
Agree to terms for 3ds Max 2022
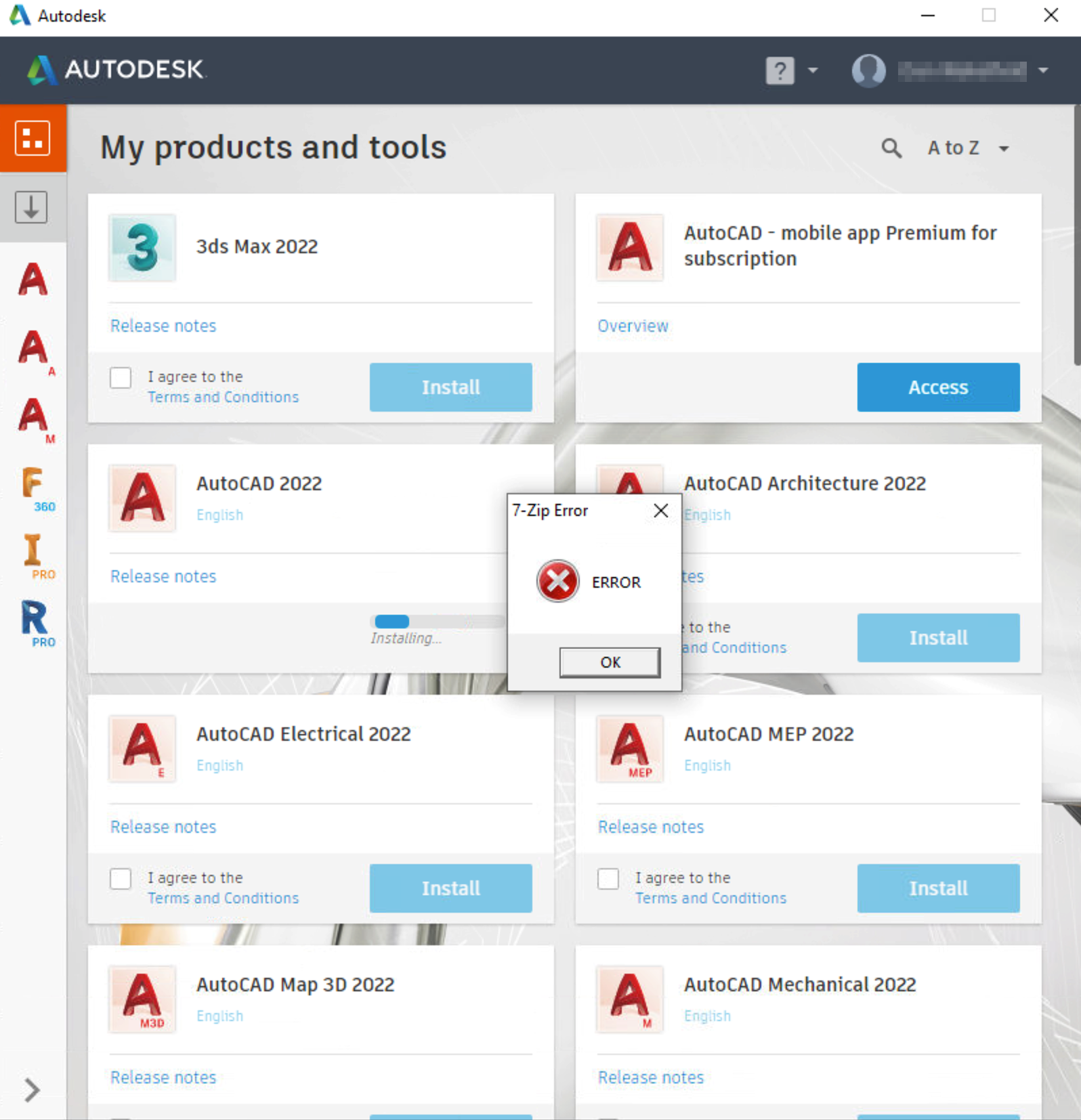click(121, 377)
